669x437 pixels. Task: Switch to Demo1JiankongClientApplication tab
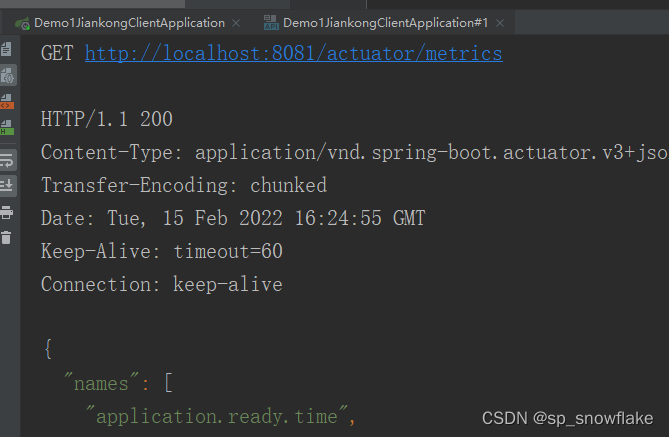[x=129, y=23]
